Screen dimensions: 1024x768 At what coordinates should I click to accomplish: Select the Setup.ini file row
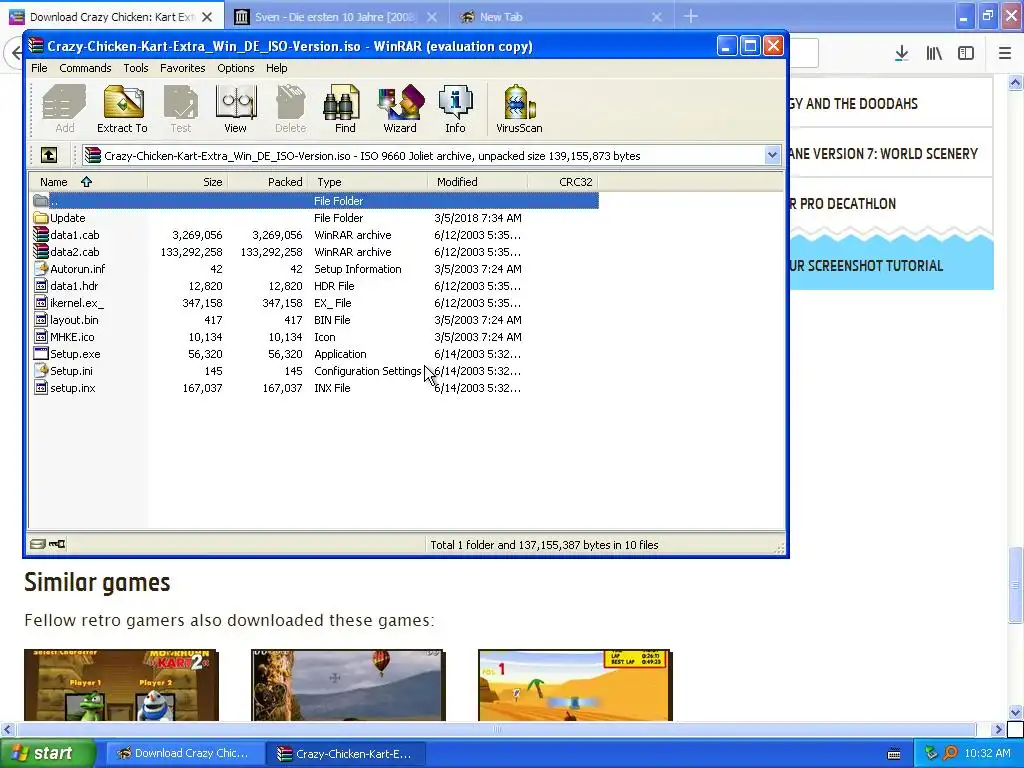(x=314, y=370)
